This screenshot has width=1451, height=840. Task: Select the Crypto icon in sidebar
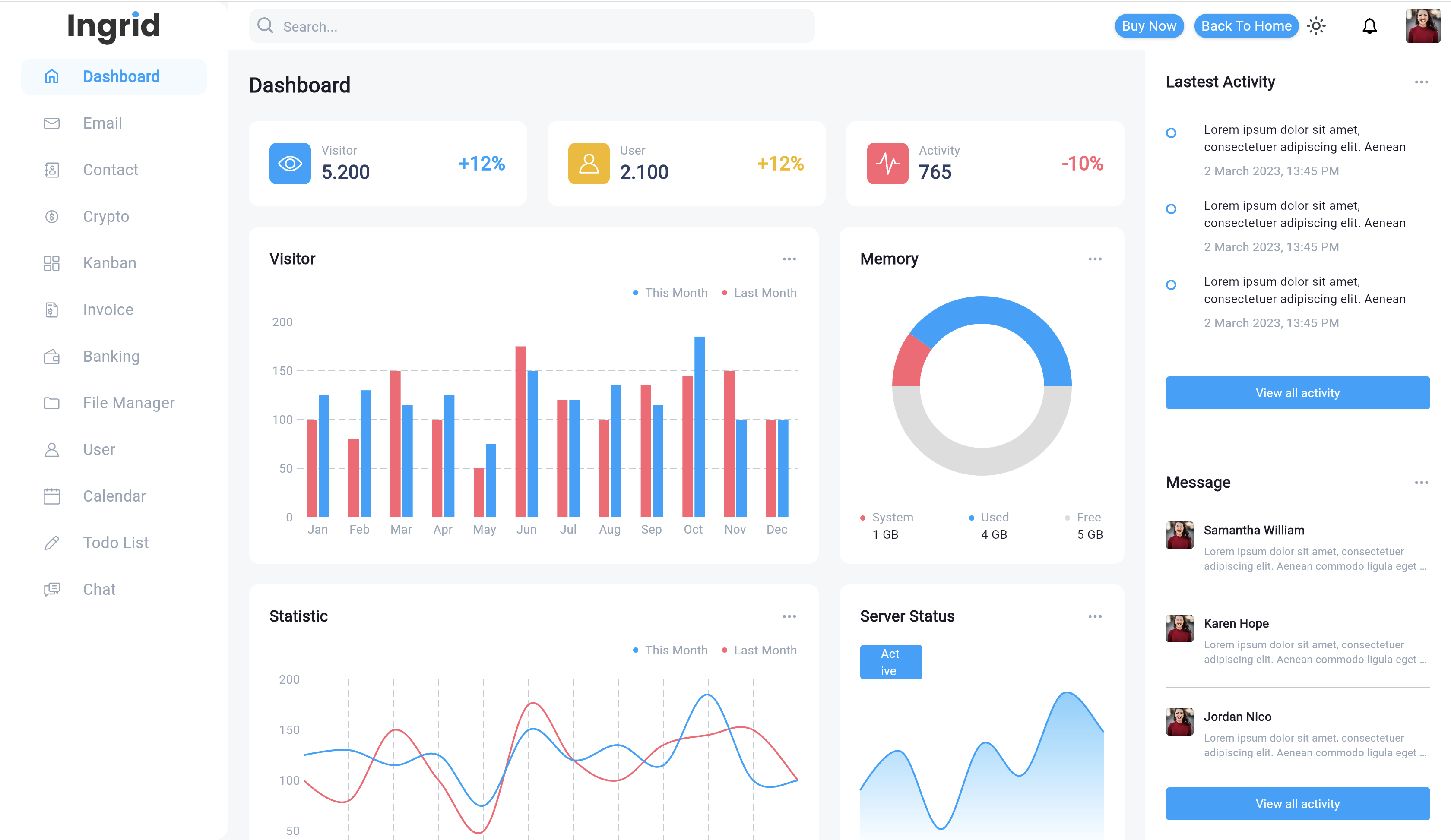point(51,216)
